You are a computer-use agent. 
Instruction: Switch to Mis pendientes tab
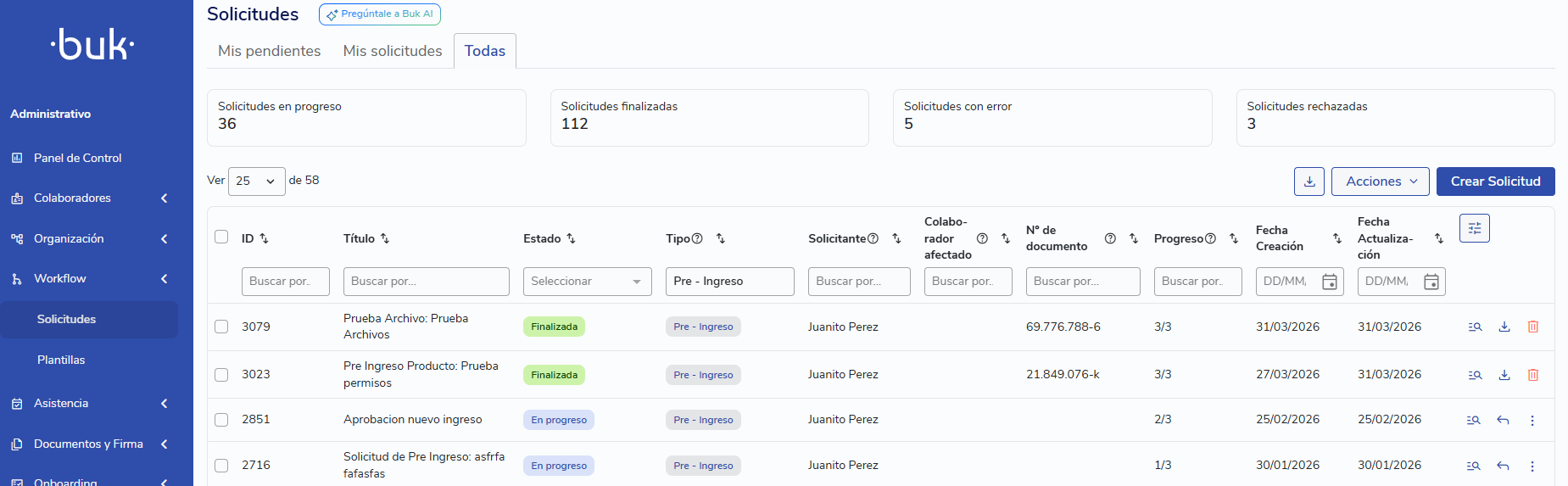point(269,51)
